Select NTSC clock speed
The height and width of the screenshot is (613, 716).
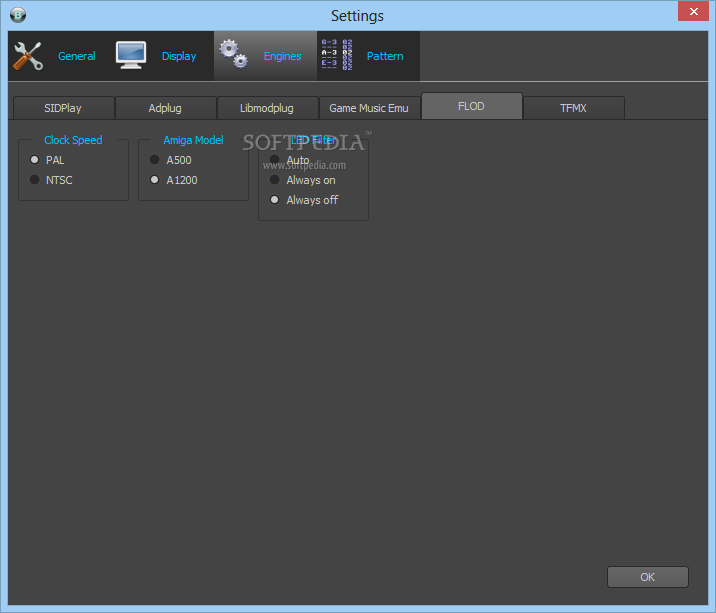point(51,180)
